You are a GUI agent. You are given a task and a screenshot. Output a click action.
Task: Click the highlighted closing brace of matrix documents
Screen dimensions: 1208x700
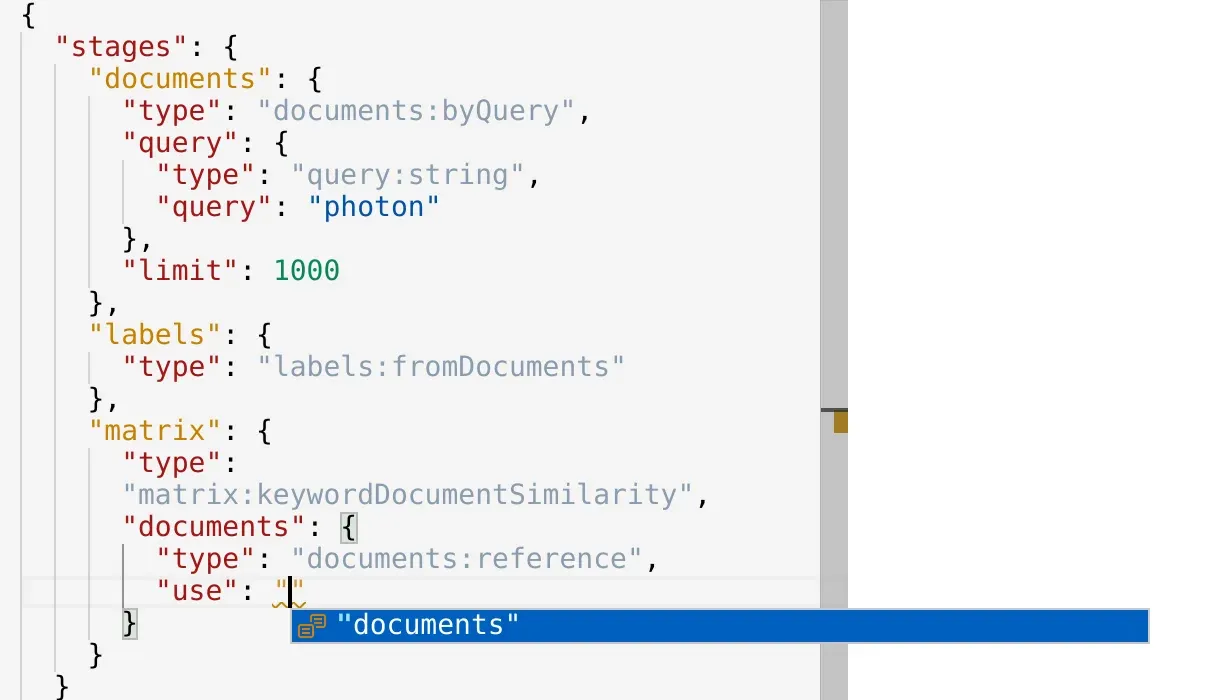pyautogui.click(x=130, y=623)
